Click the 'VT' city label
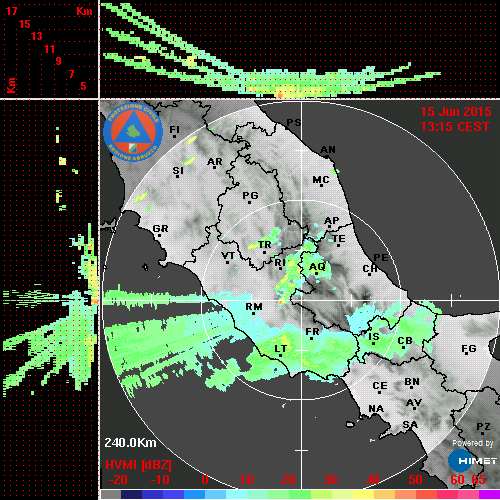Image resolution: width=500 pixels, height=500 pixels. coord(228,256)
